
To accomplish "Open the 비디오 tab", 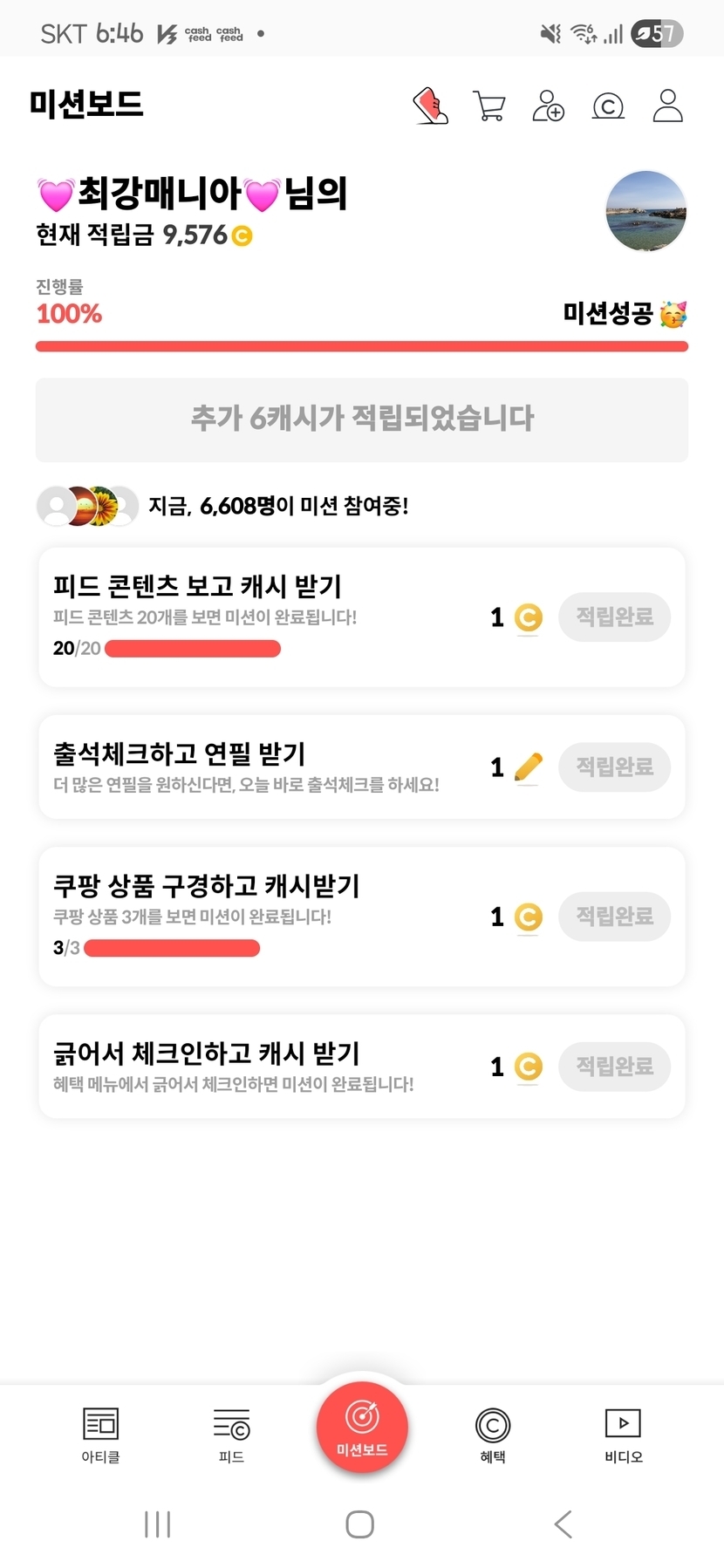I will coord(624,1435).
